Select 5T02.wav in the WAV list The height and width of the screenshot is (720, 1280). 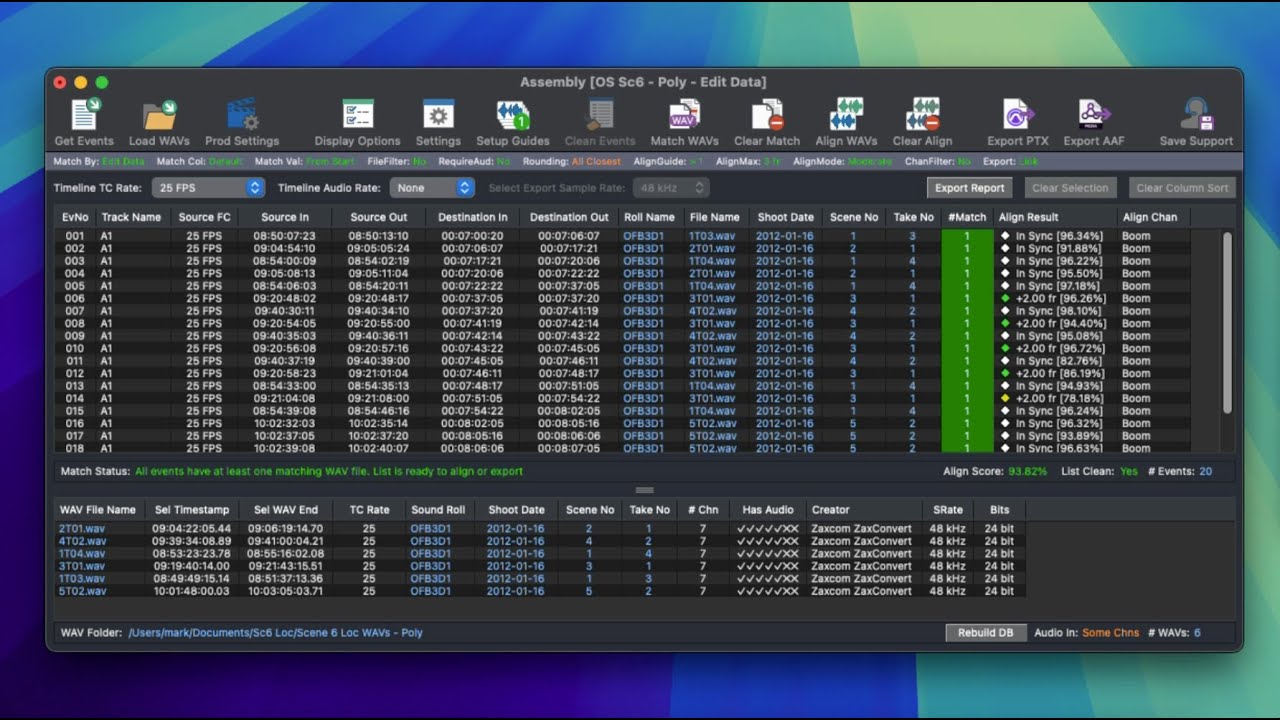coord(82,591)
